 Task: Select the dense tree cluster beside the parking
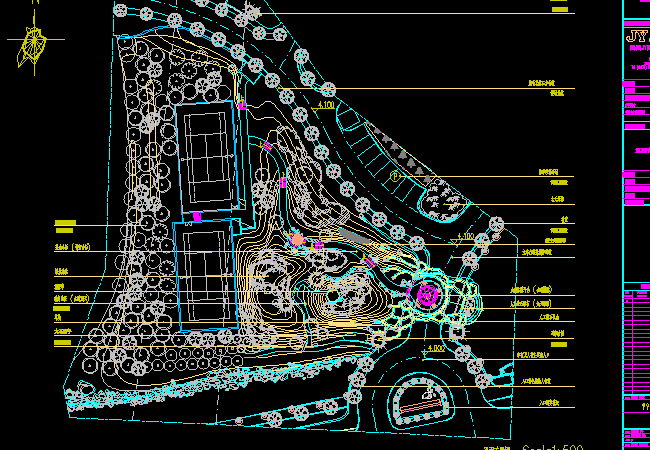441,198
